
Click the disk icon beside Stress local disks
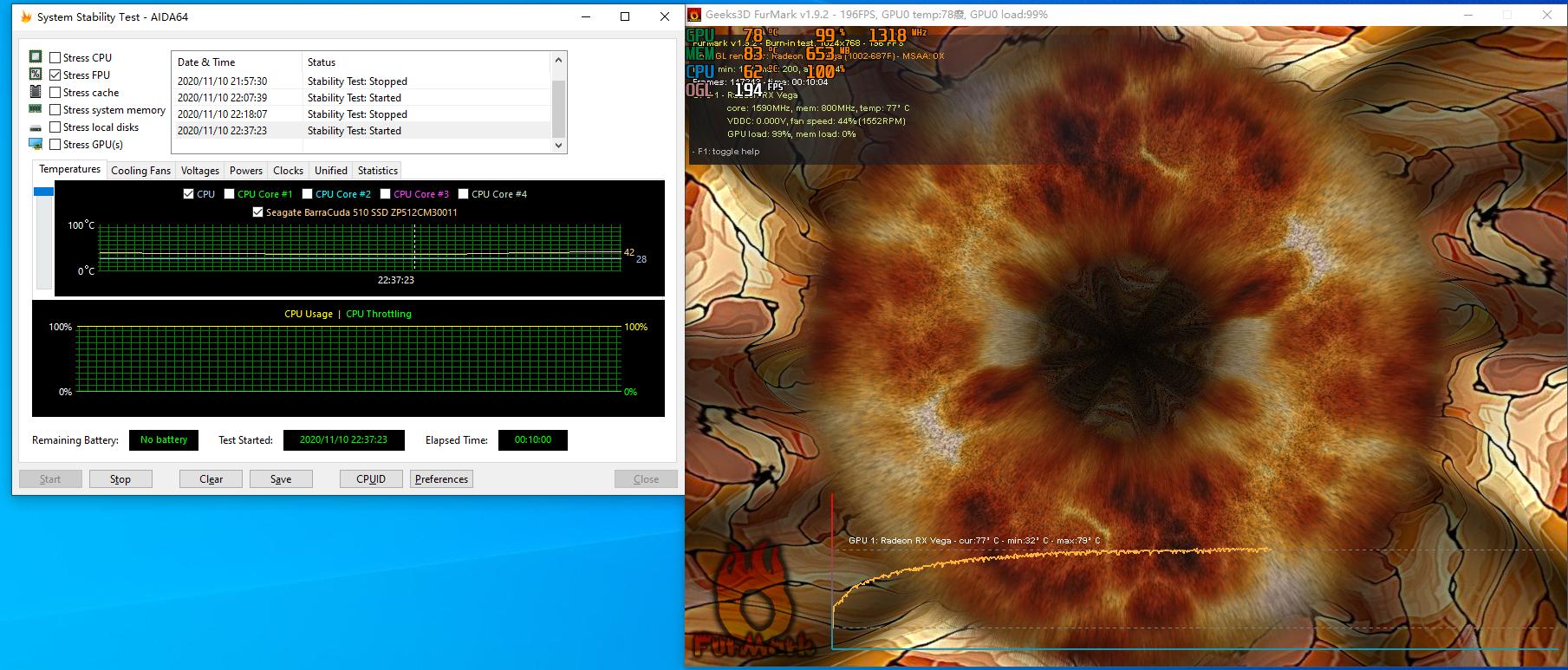pos(36,127)
